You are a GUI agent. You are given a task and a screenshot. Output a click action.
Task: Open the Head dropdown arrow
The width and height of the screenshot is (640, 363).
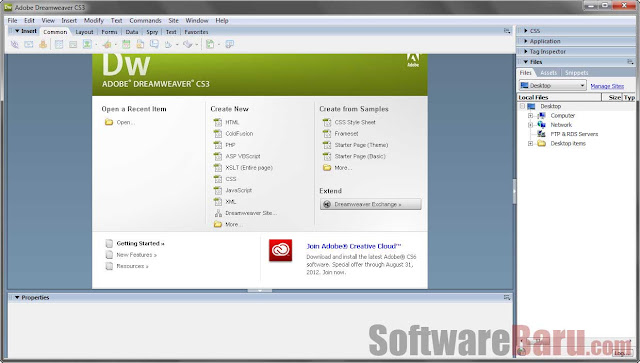tap(177, 45)
